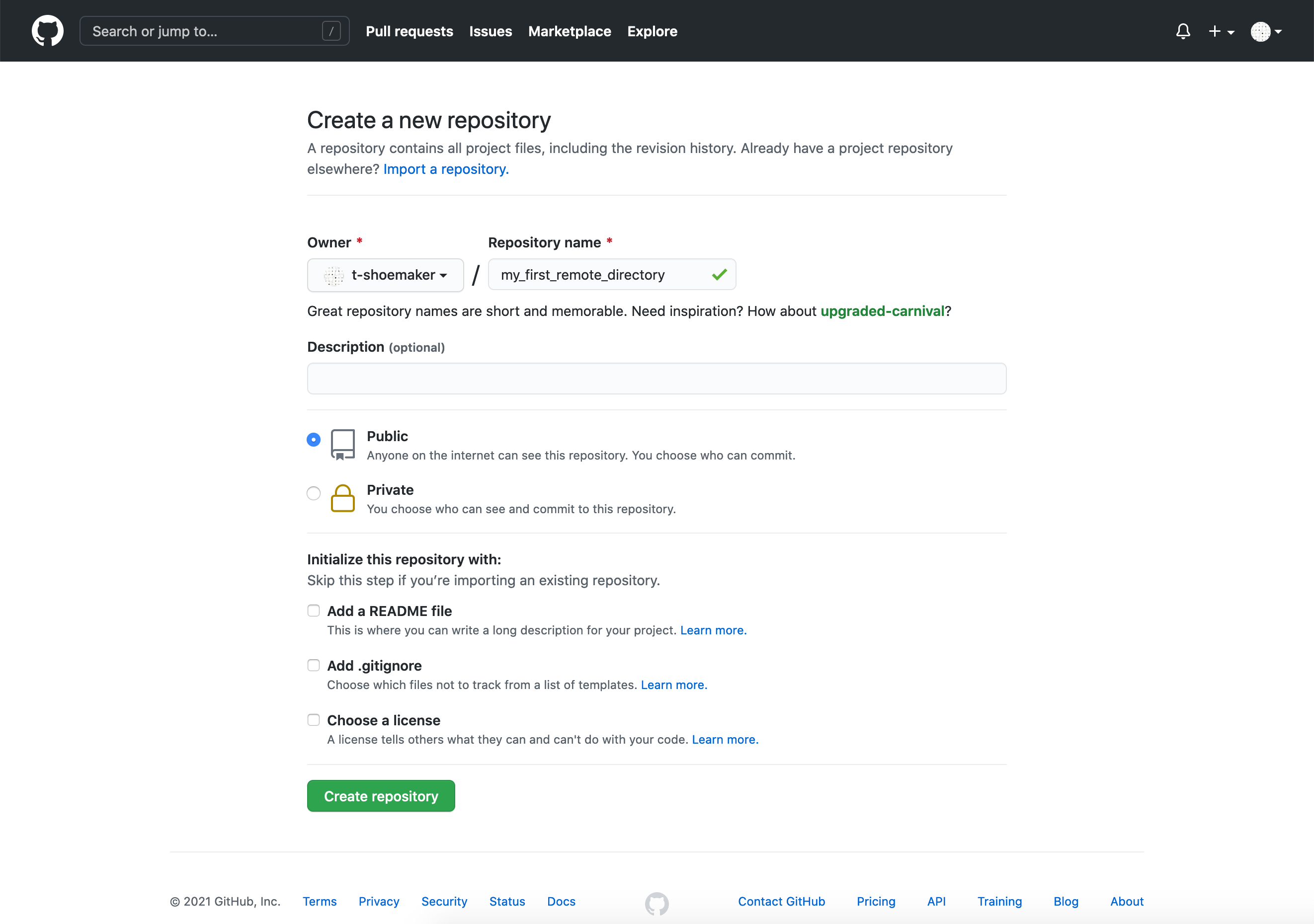Open Pull requests in the top navigation
The width and height of the screenshot is (1314, 924).
pyautogui.click(x=409, y=31)
